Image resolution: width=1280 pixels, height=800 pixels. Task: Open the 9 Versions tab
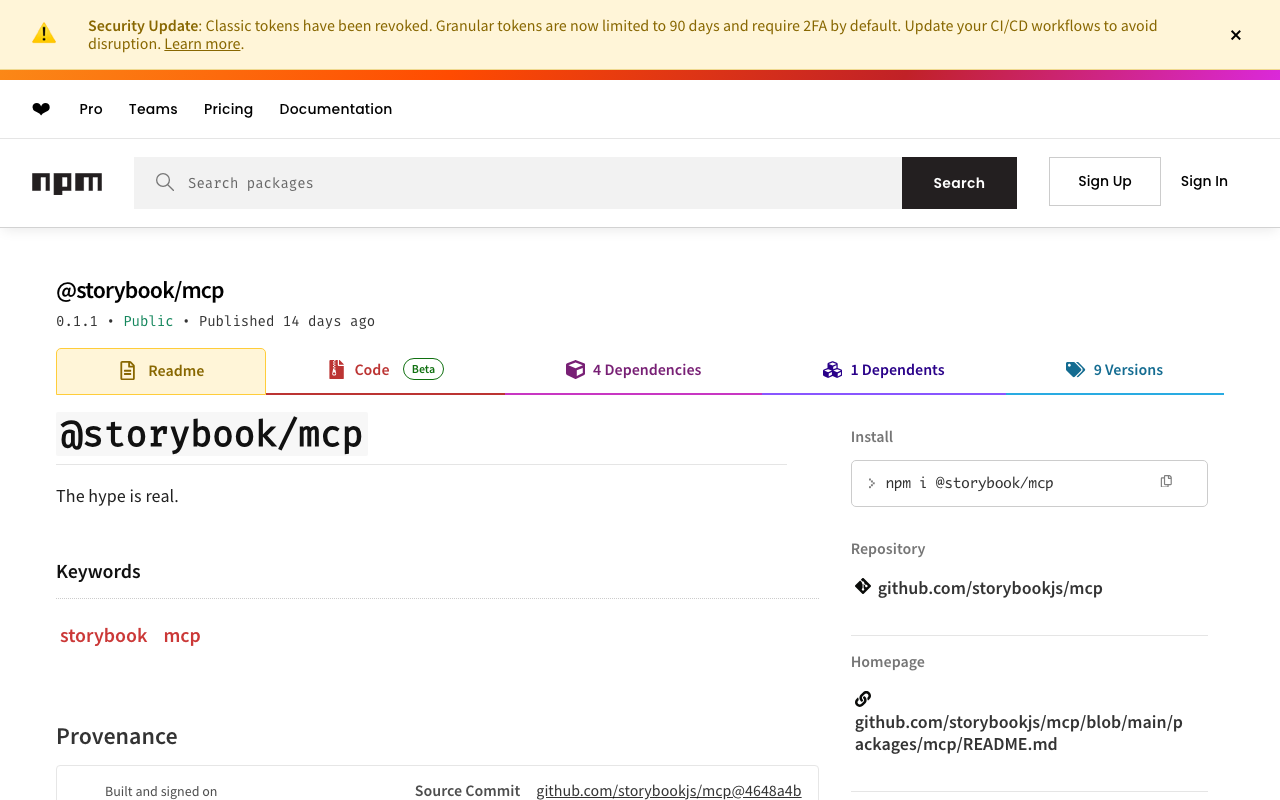[1114, 370]
